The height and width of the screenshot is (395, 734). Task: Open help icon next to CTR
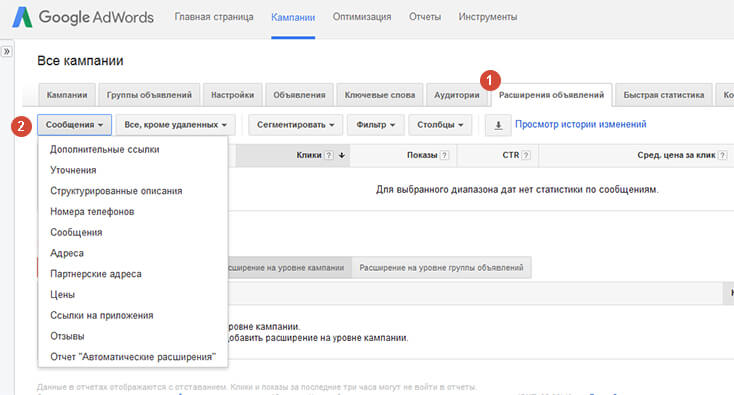coord(526,155)
